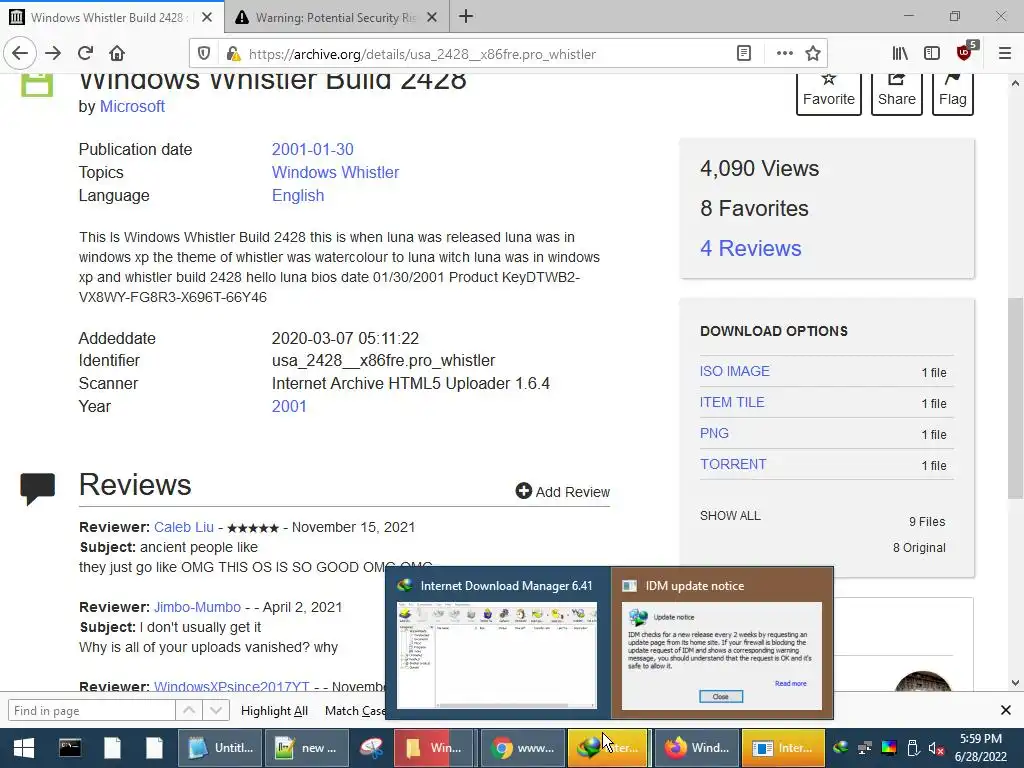Open the tracking protection shield icon
Screen dimensions: 1024x768
(x=204, y=54)
